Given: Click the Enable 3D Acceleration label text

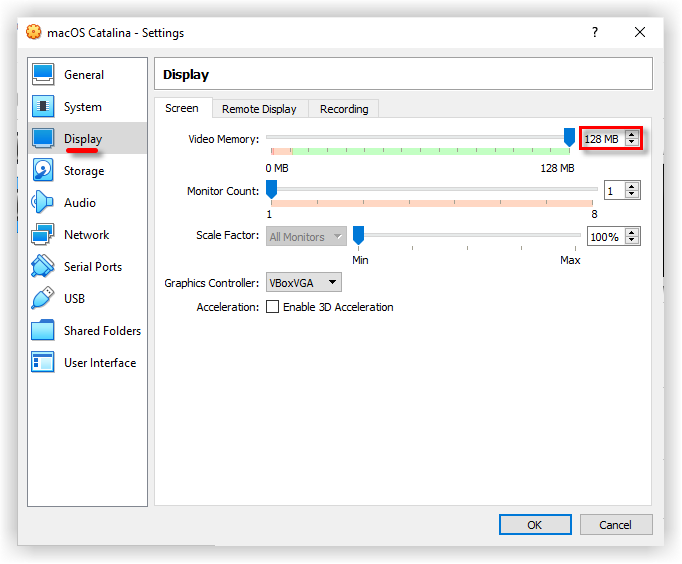Looking at the screenshot, I should 338,307.
